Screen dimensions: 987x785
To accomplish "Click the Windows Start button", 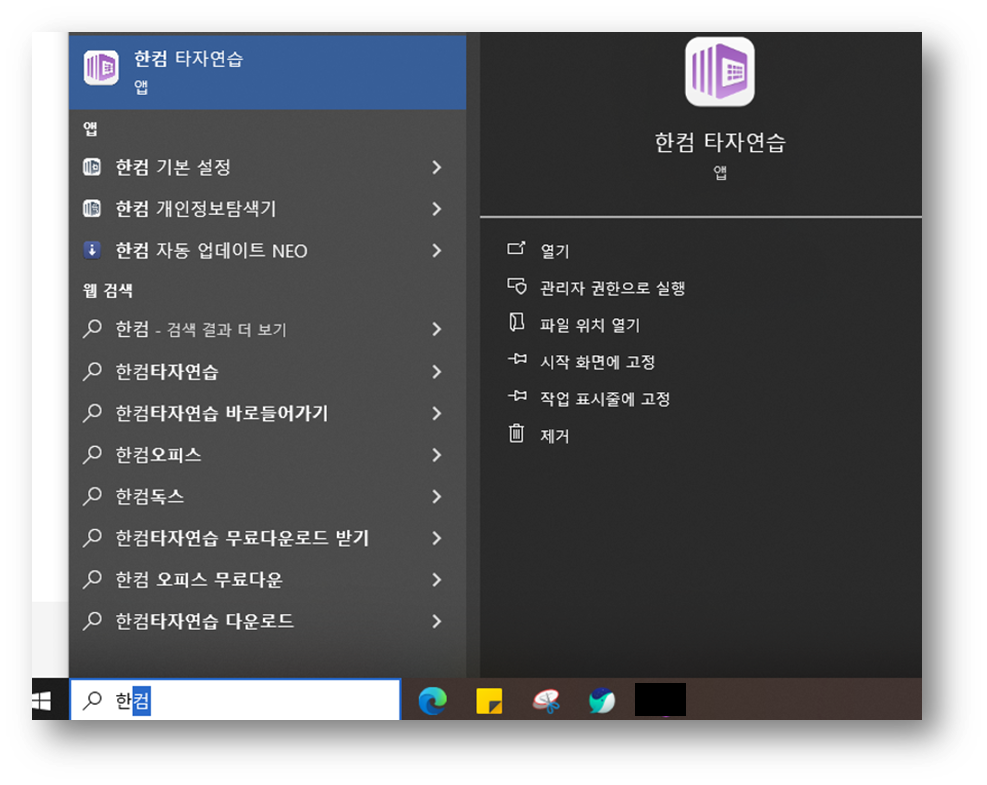I will click(x=41, y=699).
